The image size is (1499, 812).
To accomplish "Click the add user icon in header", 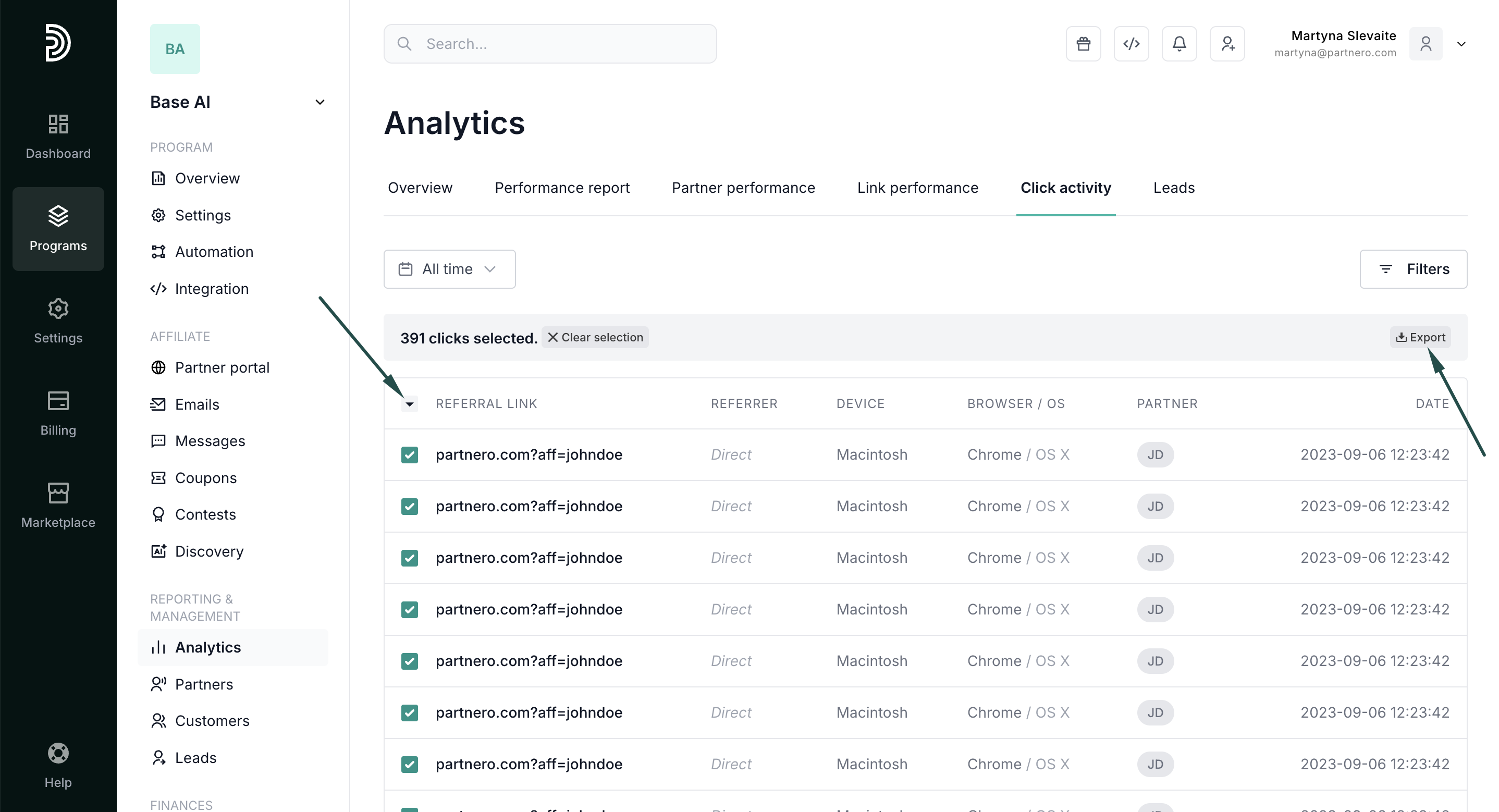I will tap(1226, 44).
